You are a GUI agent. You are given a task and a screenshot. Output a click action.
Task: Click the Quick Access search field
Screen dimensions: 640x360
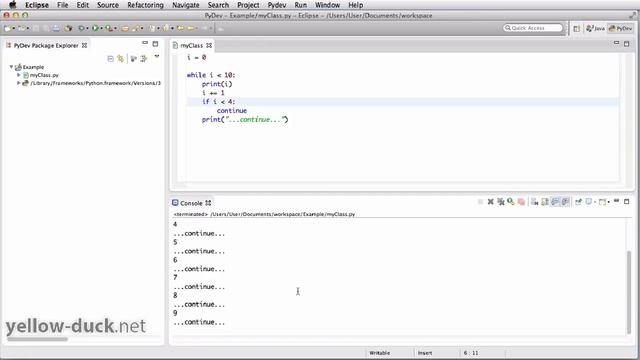point(533,28)
